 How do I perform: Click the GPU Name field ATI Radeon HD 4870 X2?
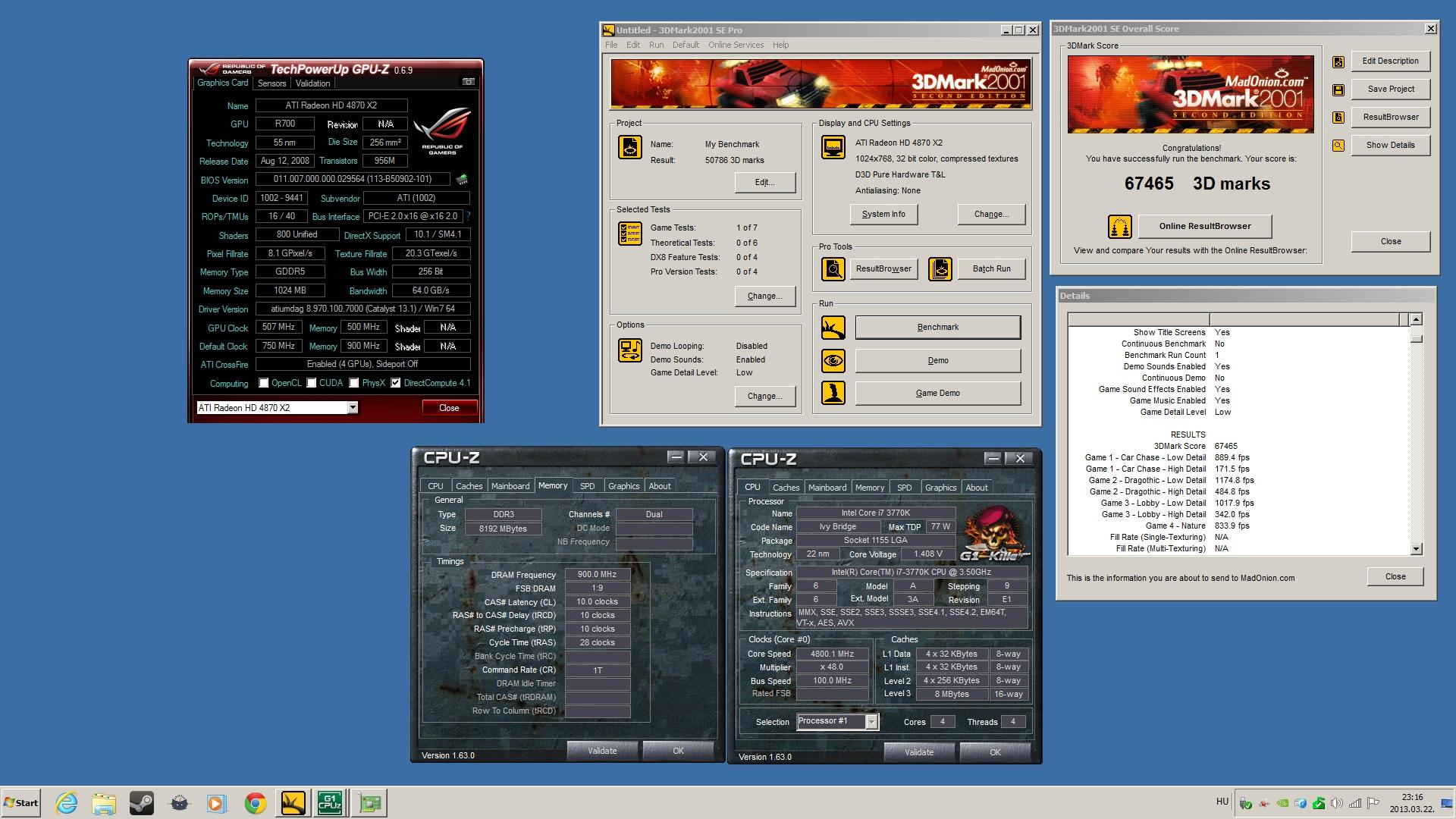click(x=331, y=105)
